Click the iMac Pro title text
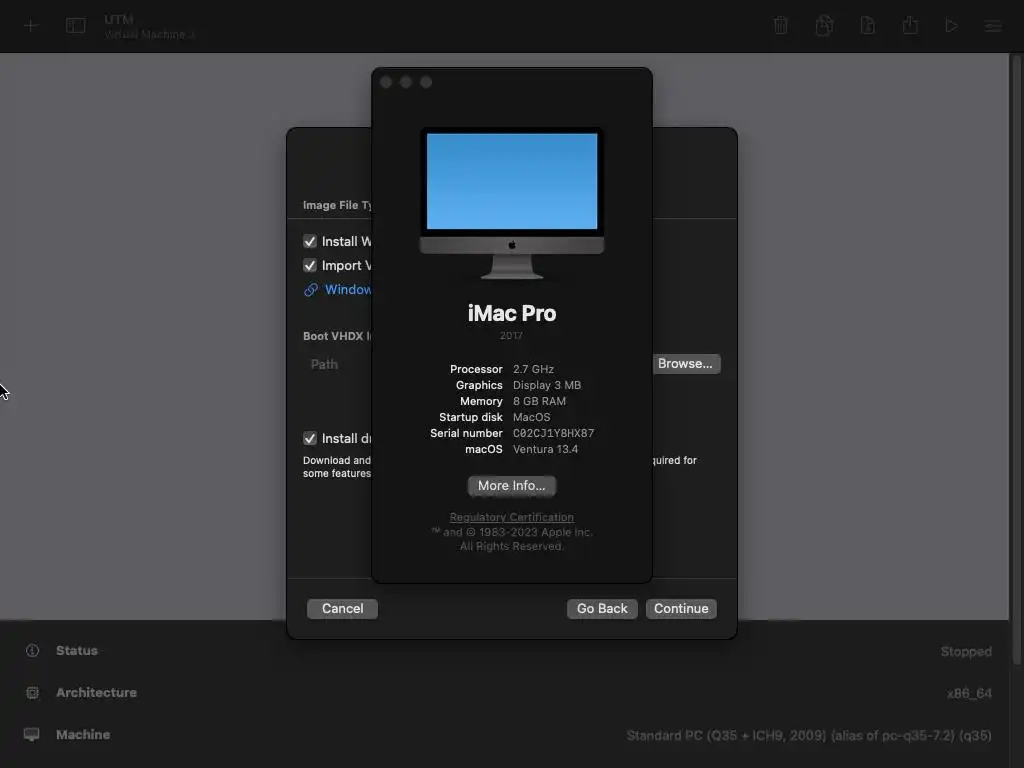The width and height of the screenshot is (1024, 768). (x=511, y=313)
